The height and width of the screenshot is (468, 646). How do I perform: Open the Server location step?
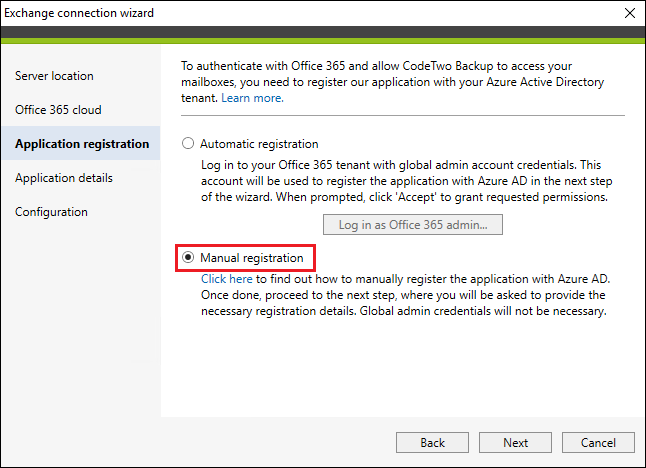(54, 76)
